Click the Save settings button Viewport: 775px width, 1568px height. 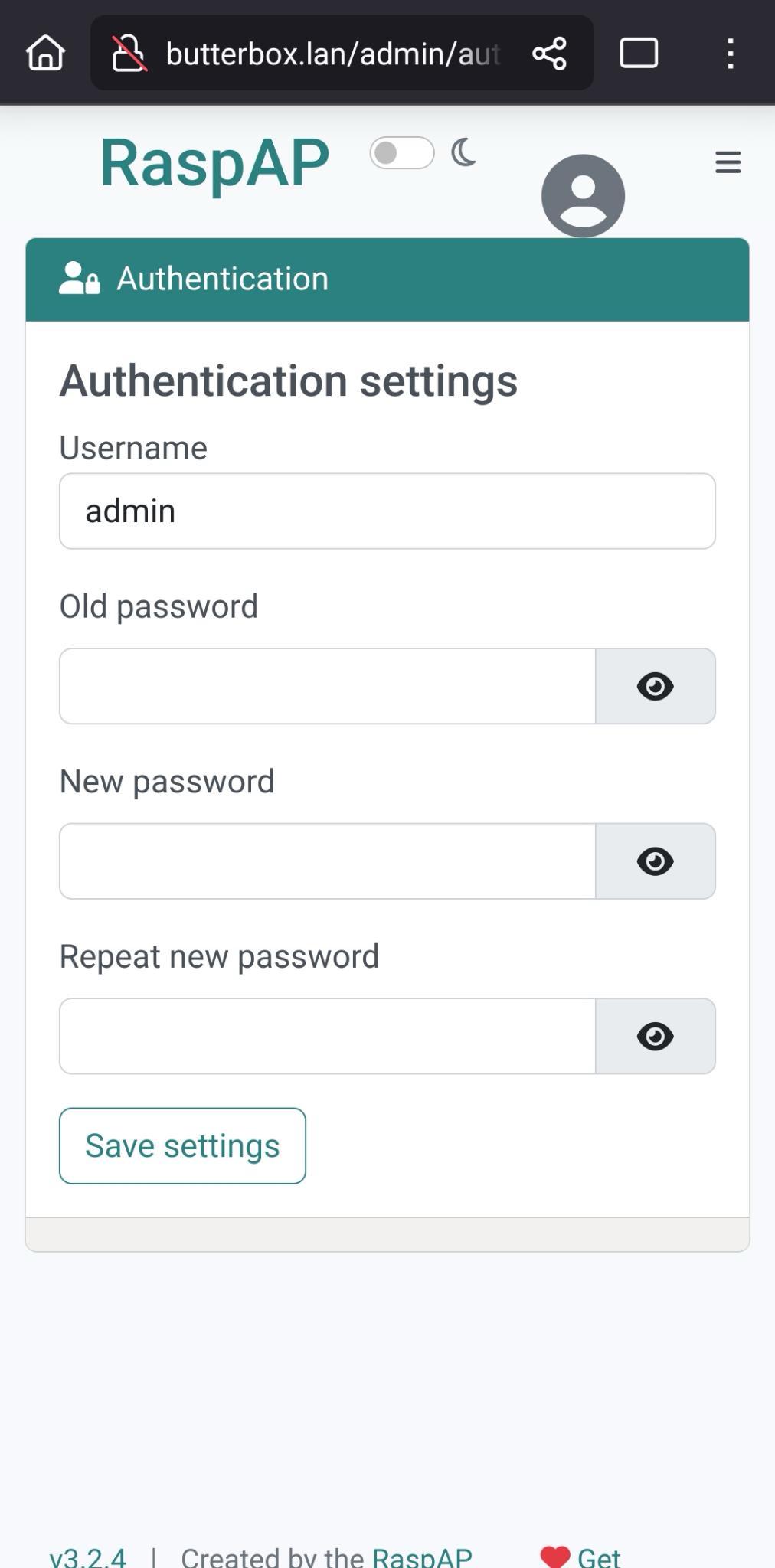coord(182,1145)
